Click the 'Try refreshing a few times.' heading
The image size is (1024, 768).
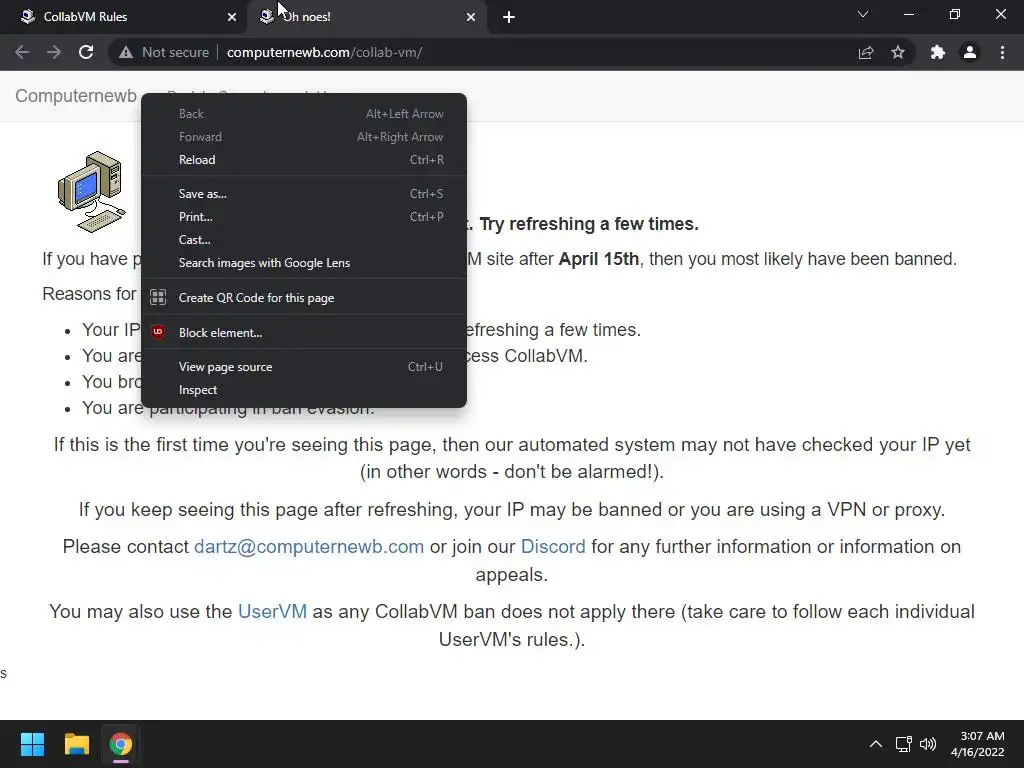point(589,224)
